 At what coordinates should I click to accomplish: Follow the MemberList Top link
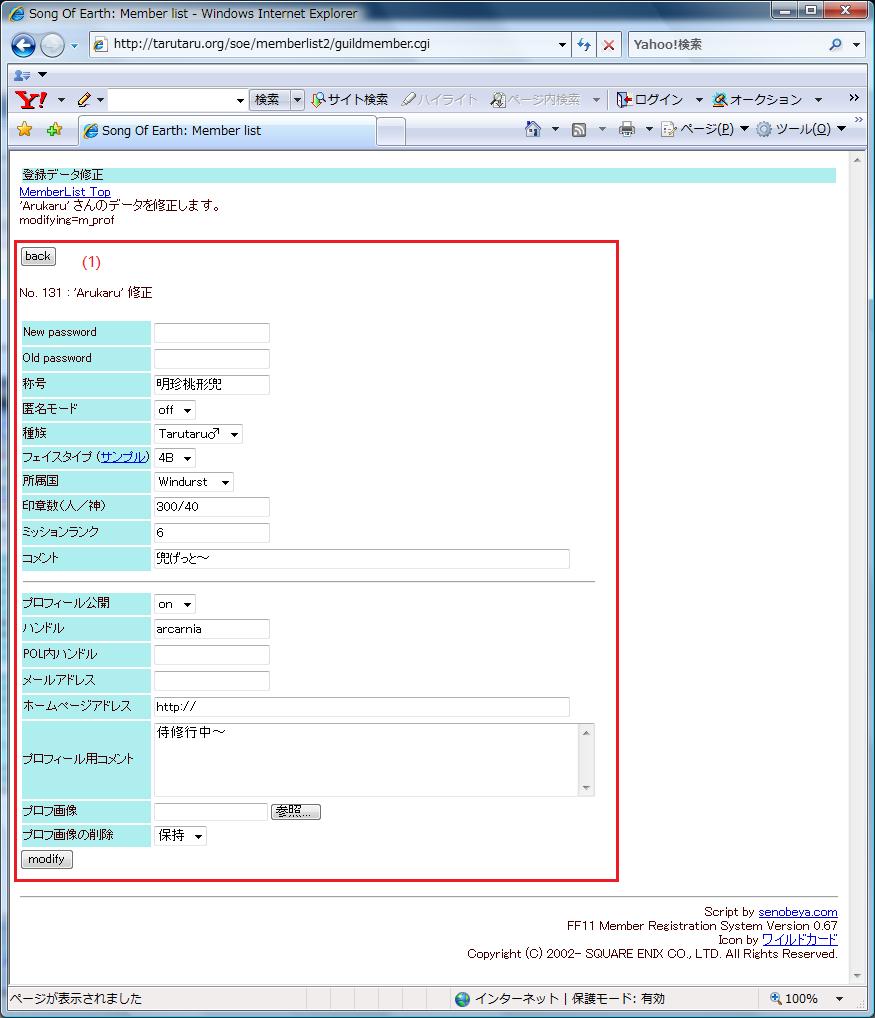(x=65, y=192)
